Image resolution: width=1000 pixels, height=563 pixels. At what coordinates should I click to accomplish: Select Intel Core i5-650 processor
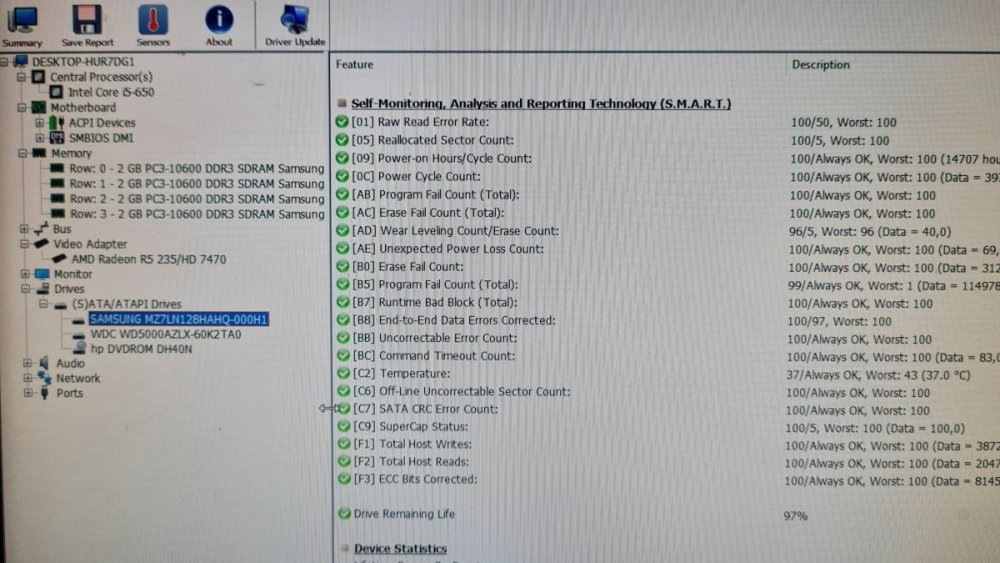point(111,92)
